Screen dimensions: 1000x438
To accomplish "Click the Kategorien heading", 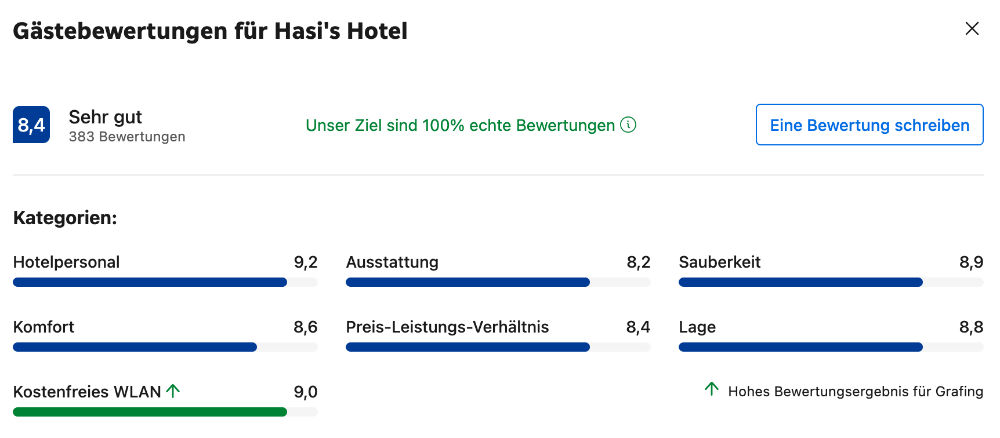I will [65, 219].
